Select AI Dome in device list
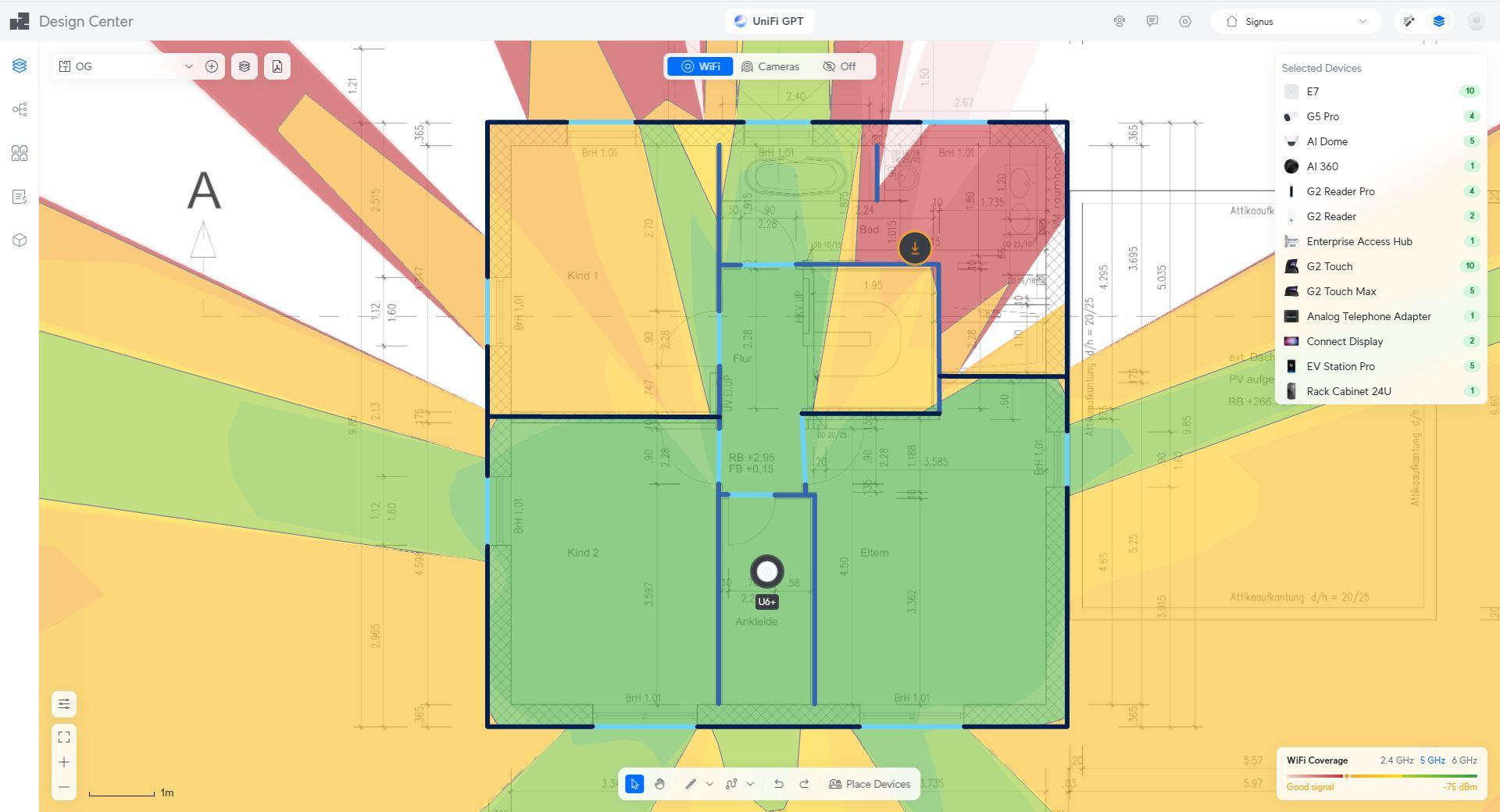Image resolution: width=1500 pixels, height=812 pixels. (1381, 141)
